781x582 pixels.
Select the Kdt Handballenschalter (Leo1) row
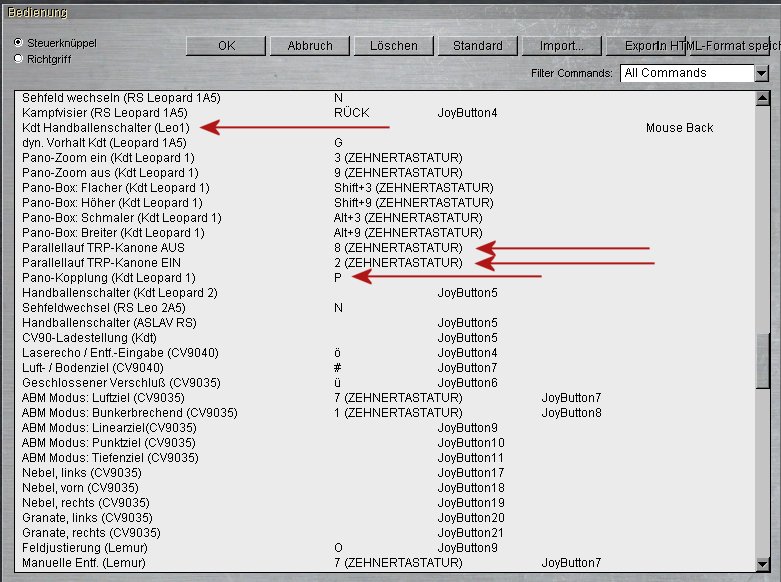click(106, 128)
